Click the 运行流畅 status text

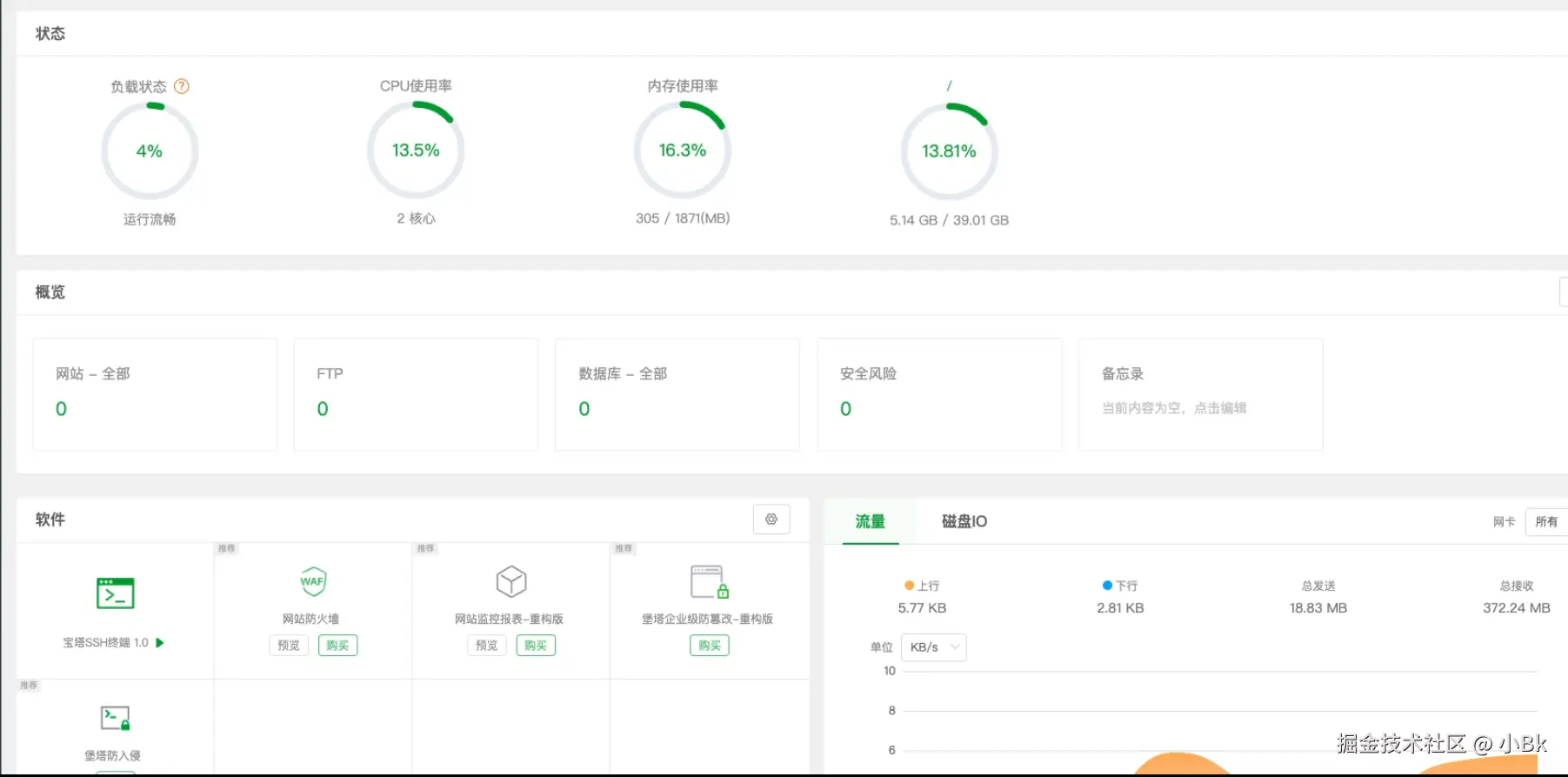150,219
